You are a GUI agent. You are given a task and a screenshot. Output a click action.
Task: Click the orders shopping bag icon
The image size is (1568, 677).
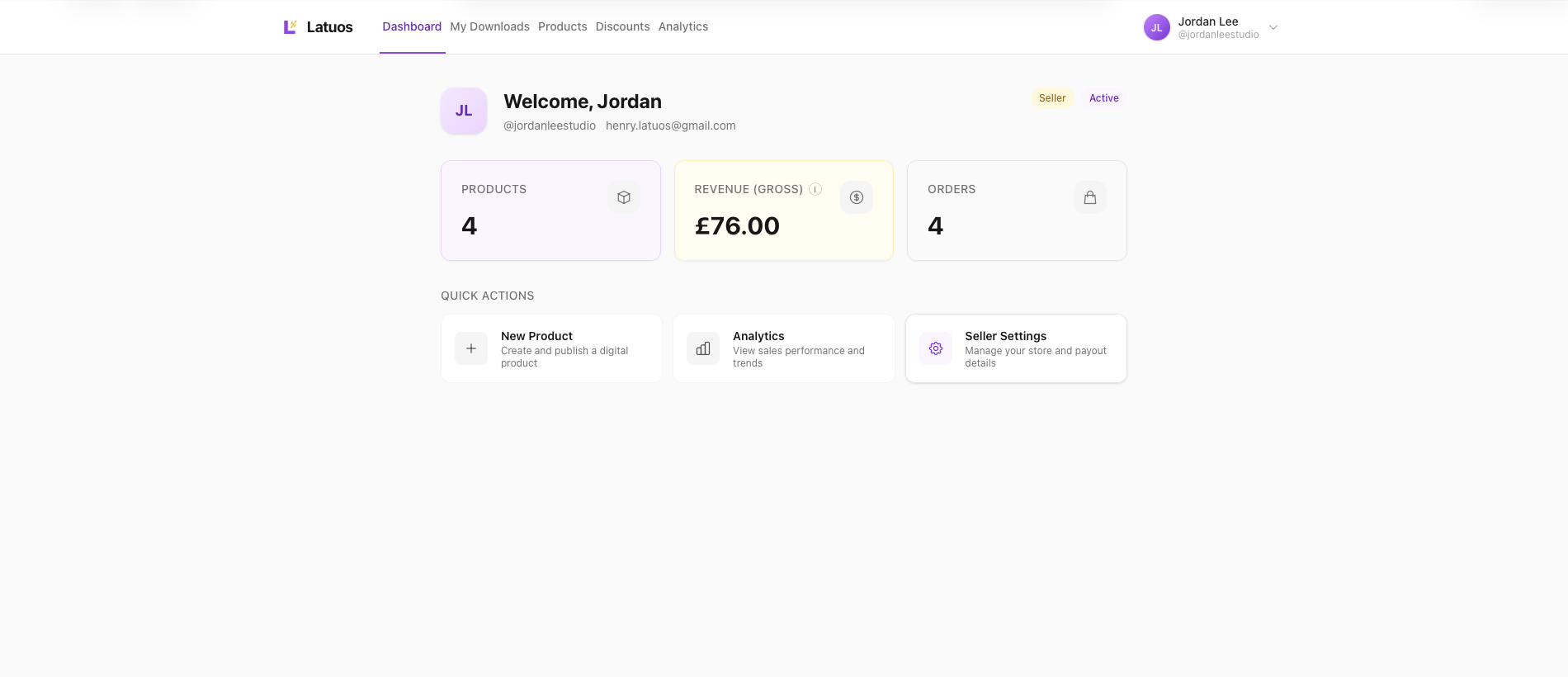click(x=1090, y=197)
